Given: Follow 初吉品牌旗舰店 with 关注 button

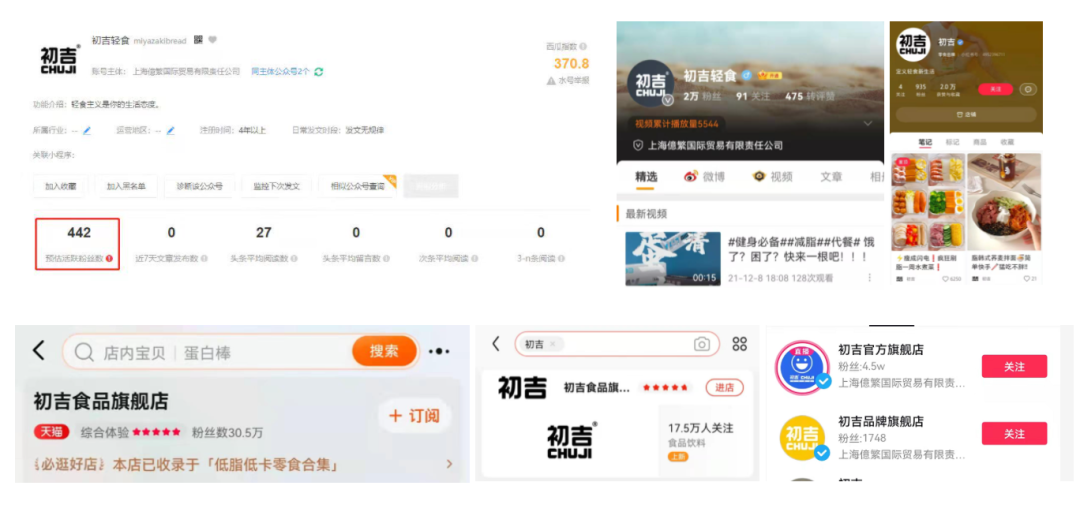Looking at the screenshot, I should (1014, 433).
